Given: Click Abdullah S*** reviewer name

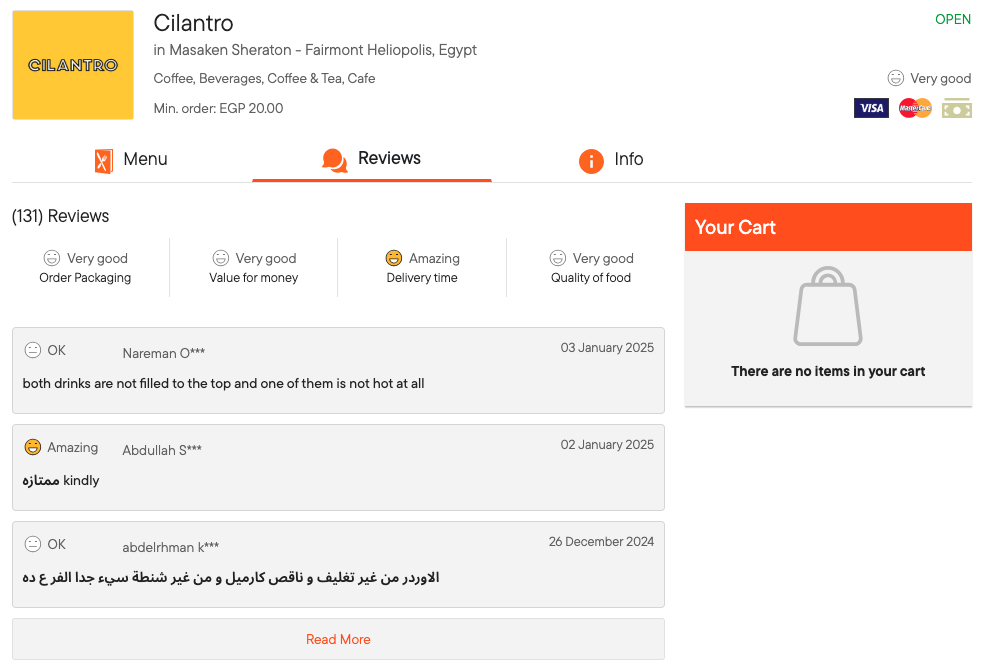Looking at the screenshot, I should (x=162, y=450).
